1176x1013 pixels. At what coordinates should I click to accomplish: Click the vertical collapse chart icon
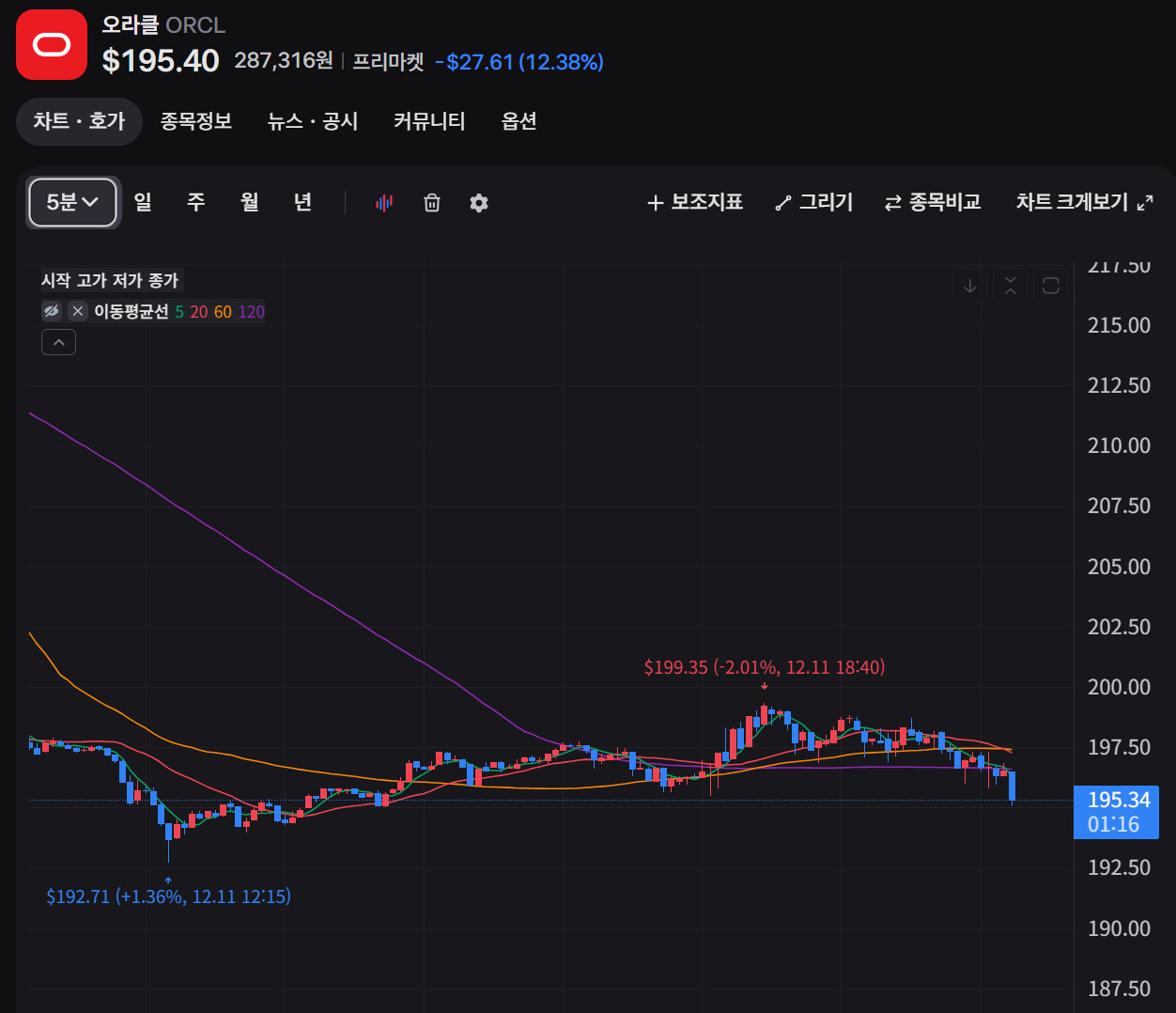pyautogui.click(x=1010, y=286)
